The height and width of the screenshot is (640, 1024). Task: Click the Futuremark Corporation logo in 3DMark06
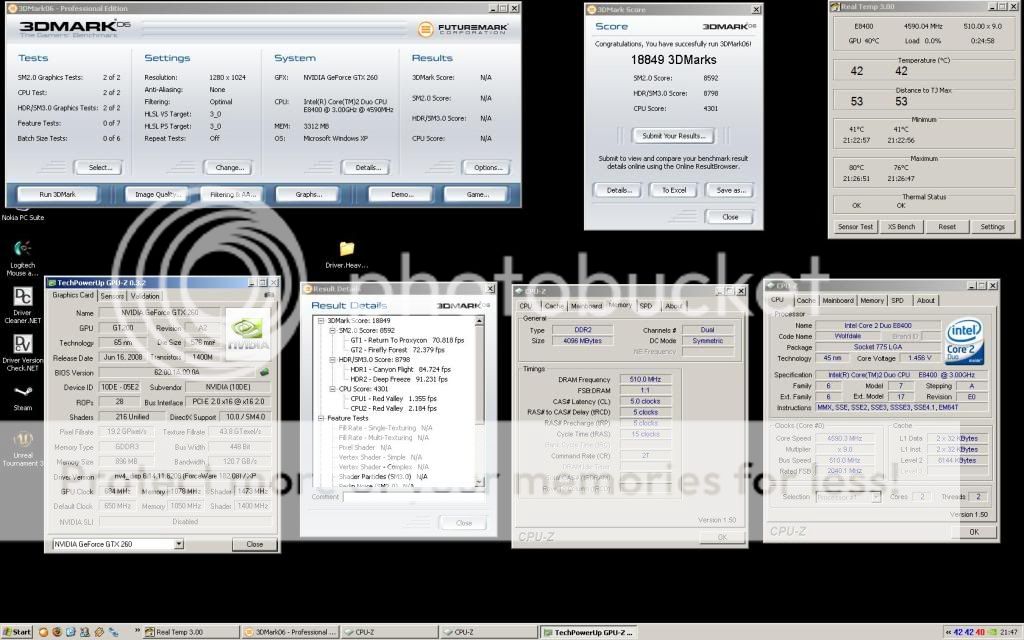(x=463, y=29)
